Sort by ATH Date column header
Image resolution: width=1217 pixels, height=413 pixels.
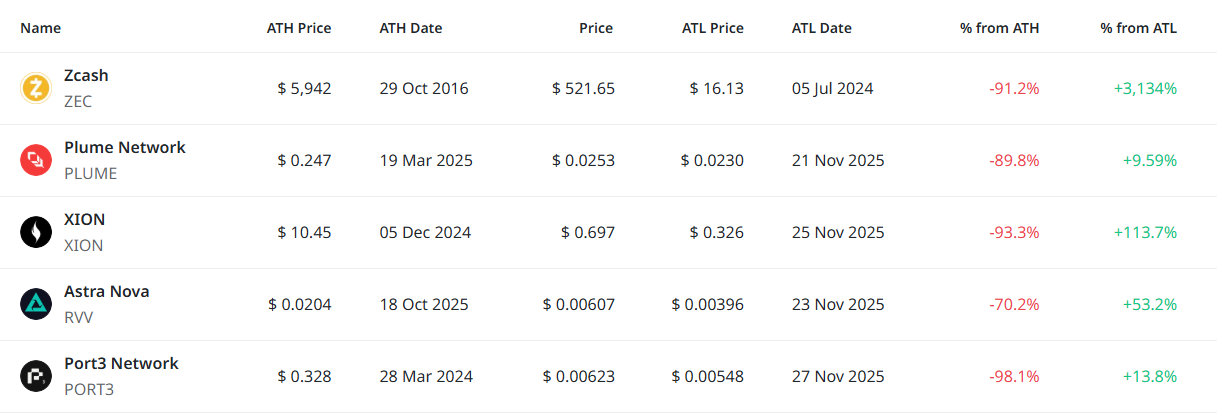[x=410, y=28]
